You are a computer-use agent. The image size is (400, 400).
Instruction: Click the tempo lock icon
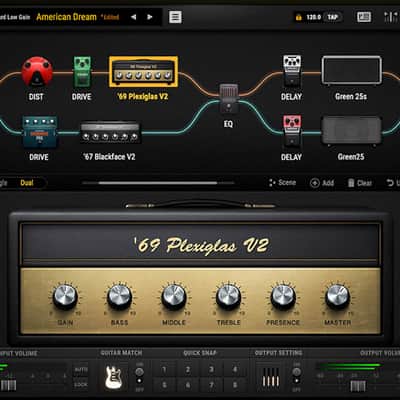point(299,17)
